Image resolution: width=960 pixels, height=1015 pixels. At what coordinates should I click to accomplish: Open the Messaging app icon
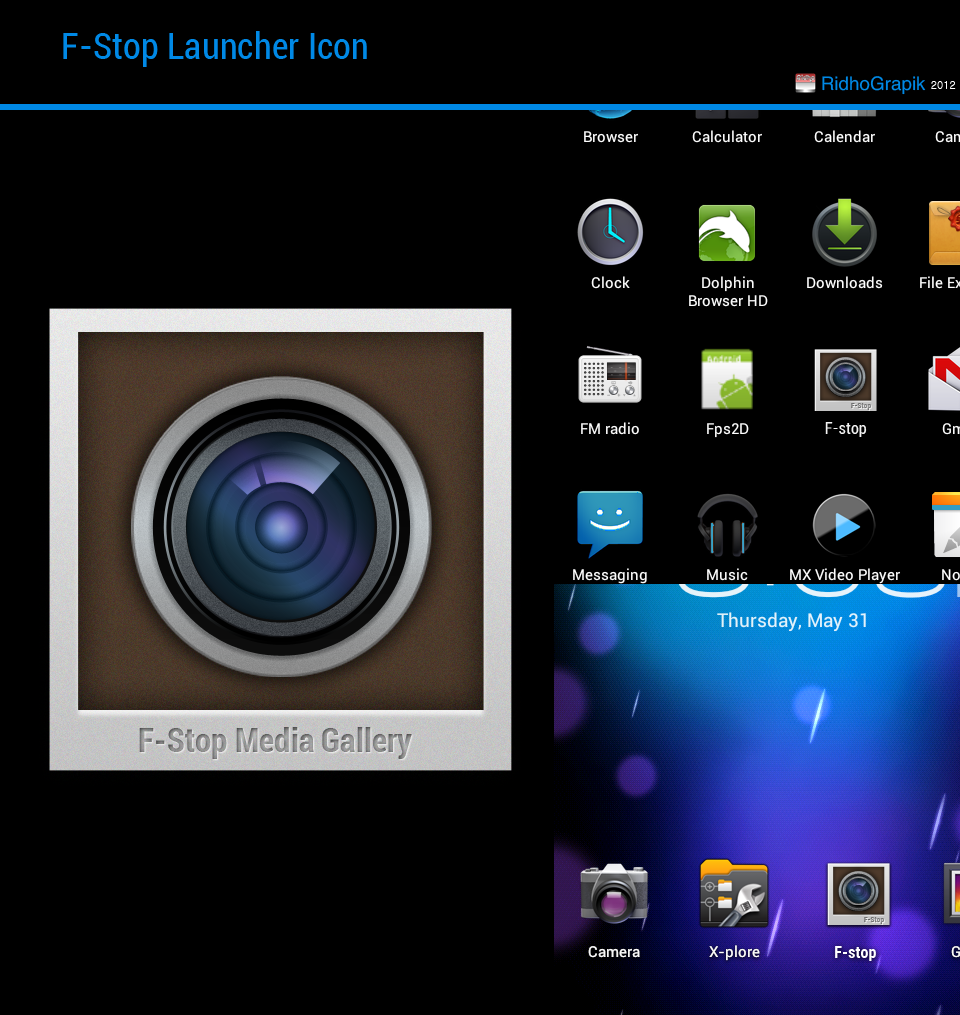[x=610, y=523]
